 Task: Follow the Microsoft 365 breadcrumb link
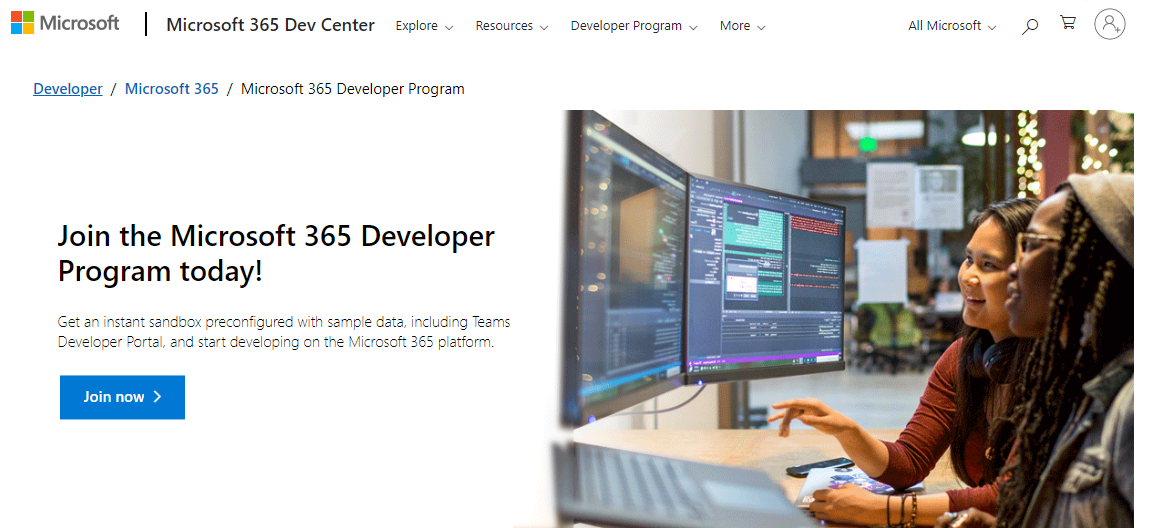(172, 89)
